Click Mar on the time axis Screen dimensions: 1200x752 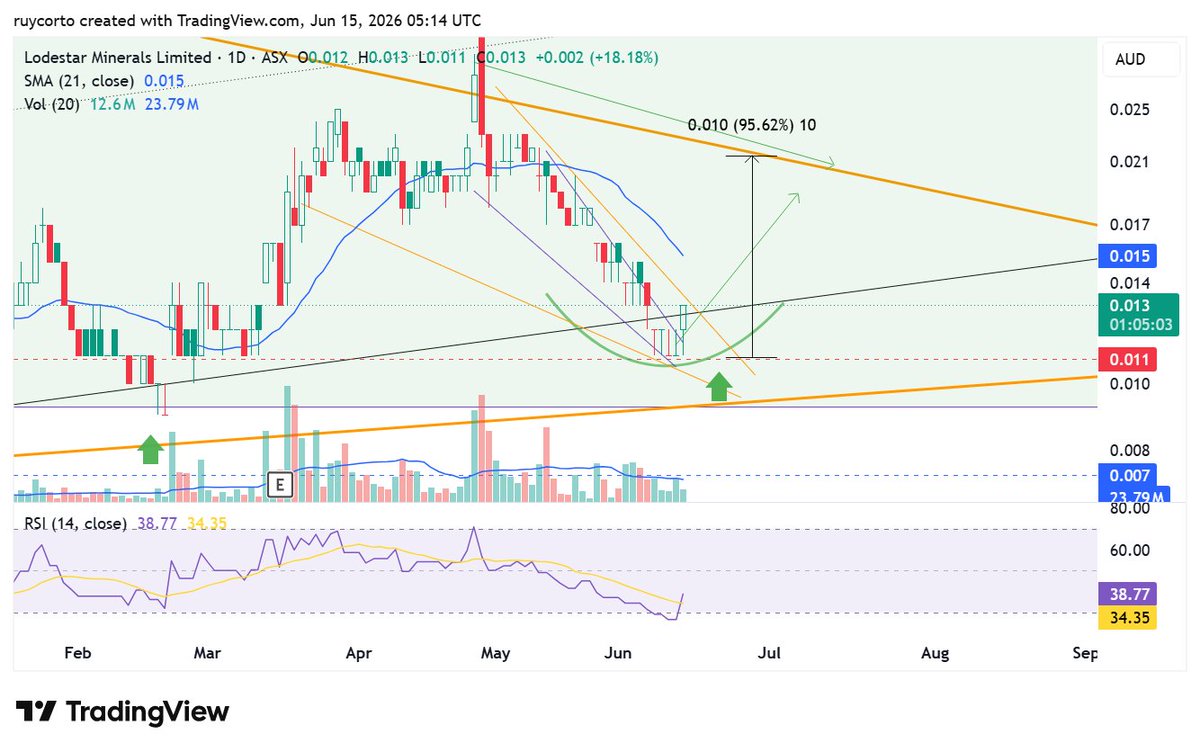[x=207, y=654]
